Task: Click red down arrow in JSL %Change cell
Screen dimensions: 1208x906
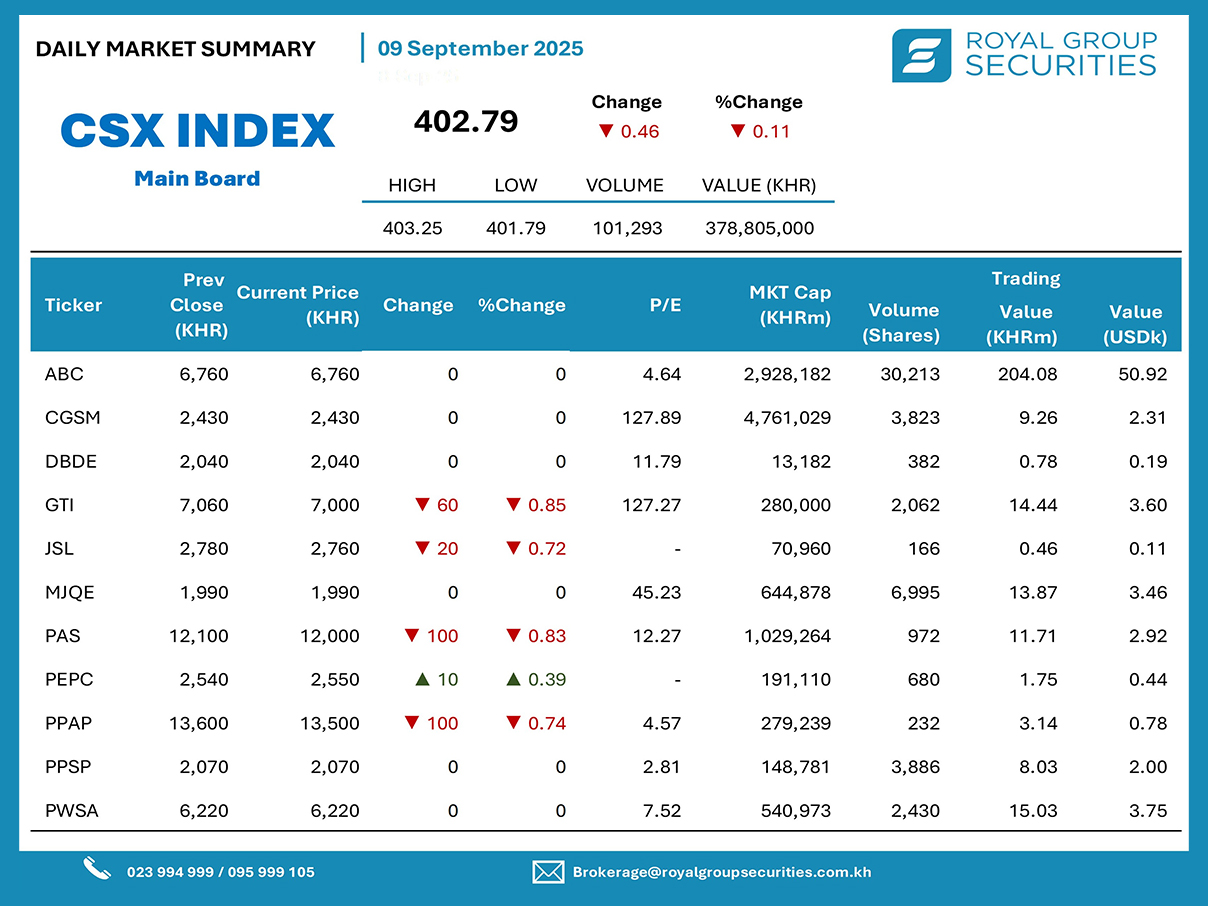Action: (513, 549)
